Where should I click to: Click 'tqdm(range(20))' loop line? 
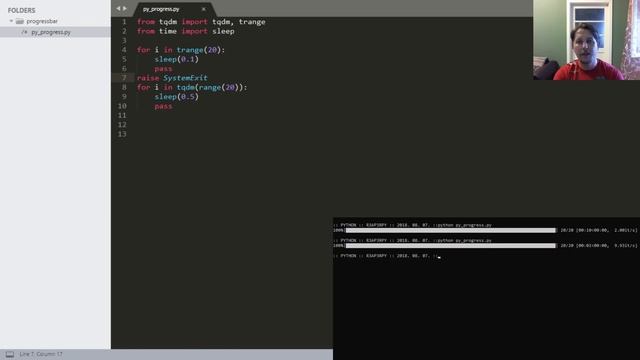192,87
